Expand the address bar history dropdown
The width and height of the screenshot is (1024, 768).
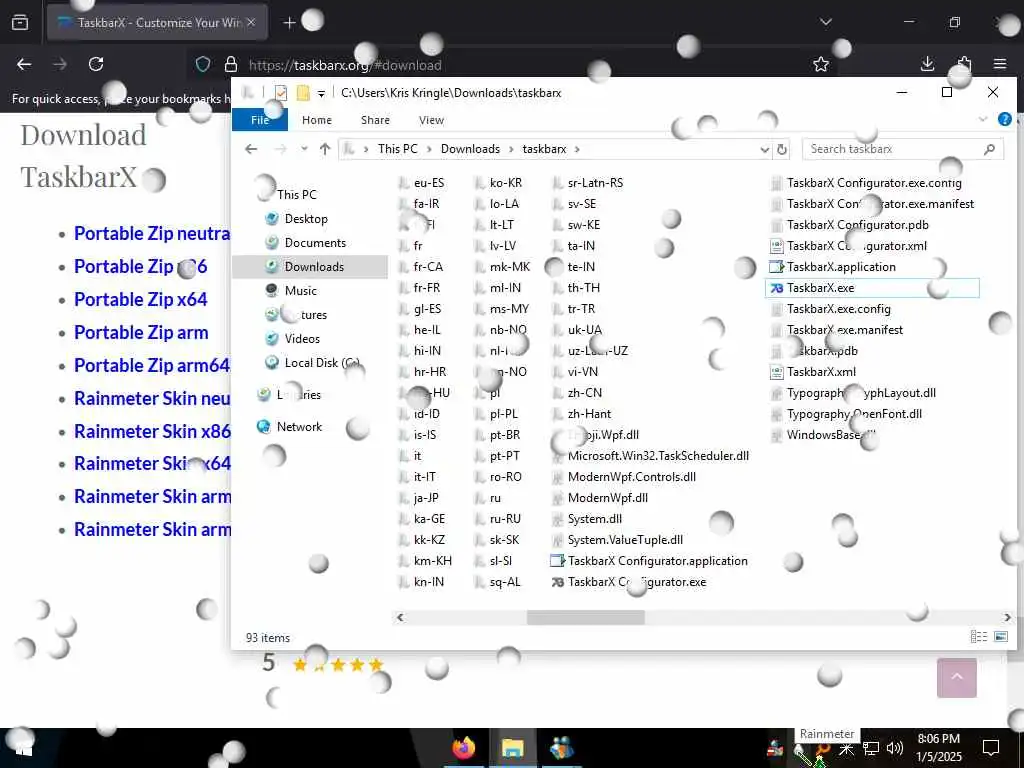[x=764, y=150]
